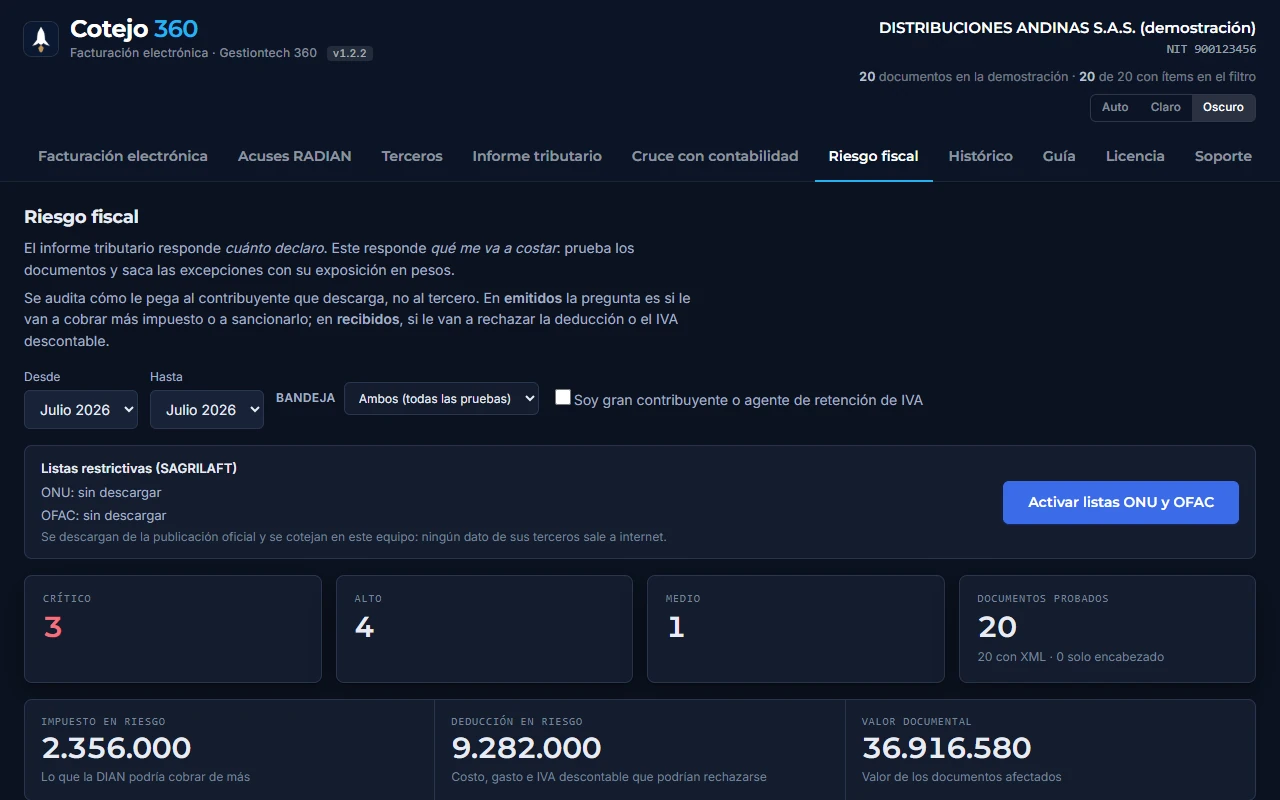Screen dimensions: 1280x800
Task: Enable the gran contribuyente checkbox
Action: [563, 398]
